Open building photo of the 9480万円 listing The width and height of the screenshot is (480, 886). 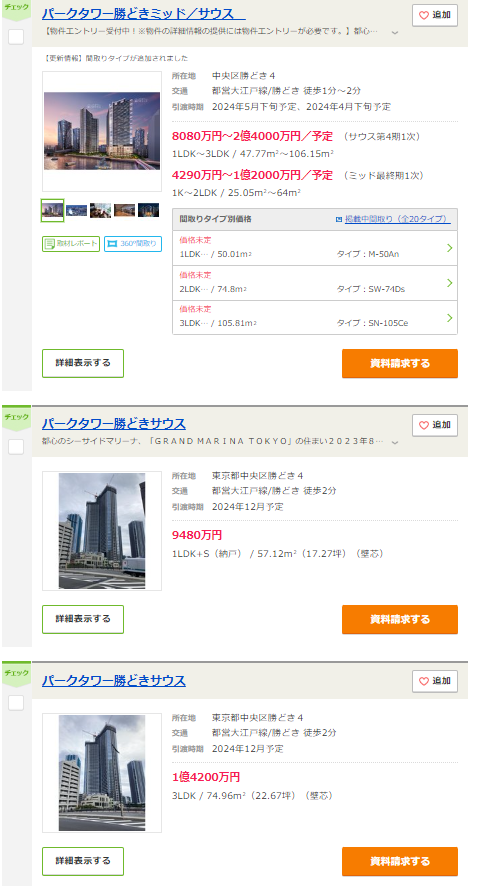[102, 531]
